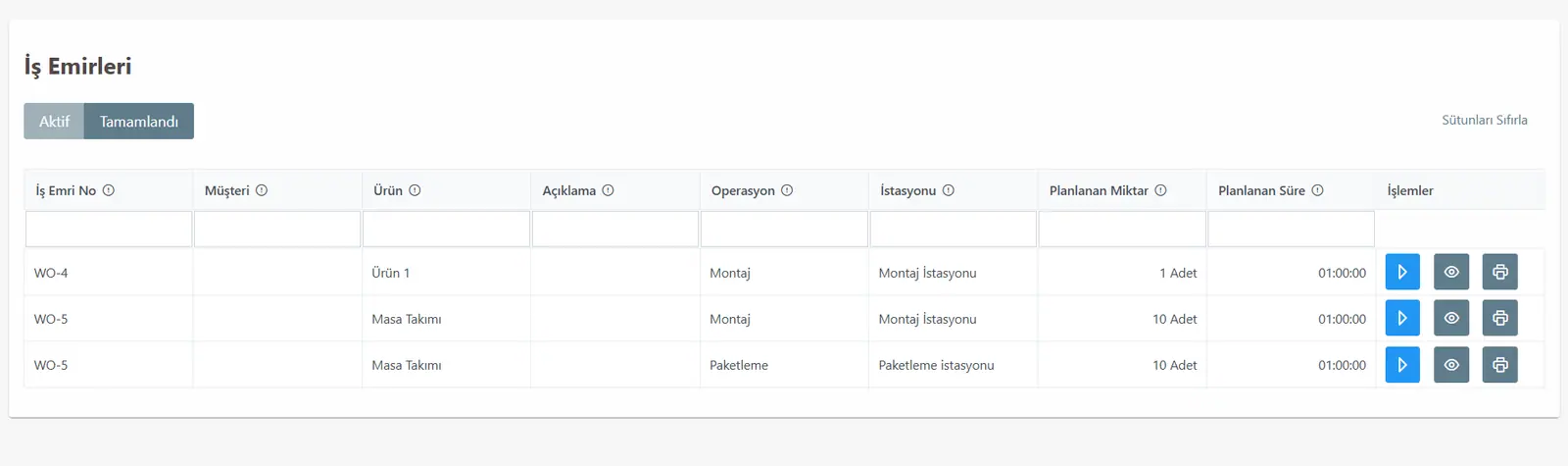Start the WO-5 Montaj operation
This screenshot has height=466, width=1568.
pos(1402,318)
